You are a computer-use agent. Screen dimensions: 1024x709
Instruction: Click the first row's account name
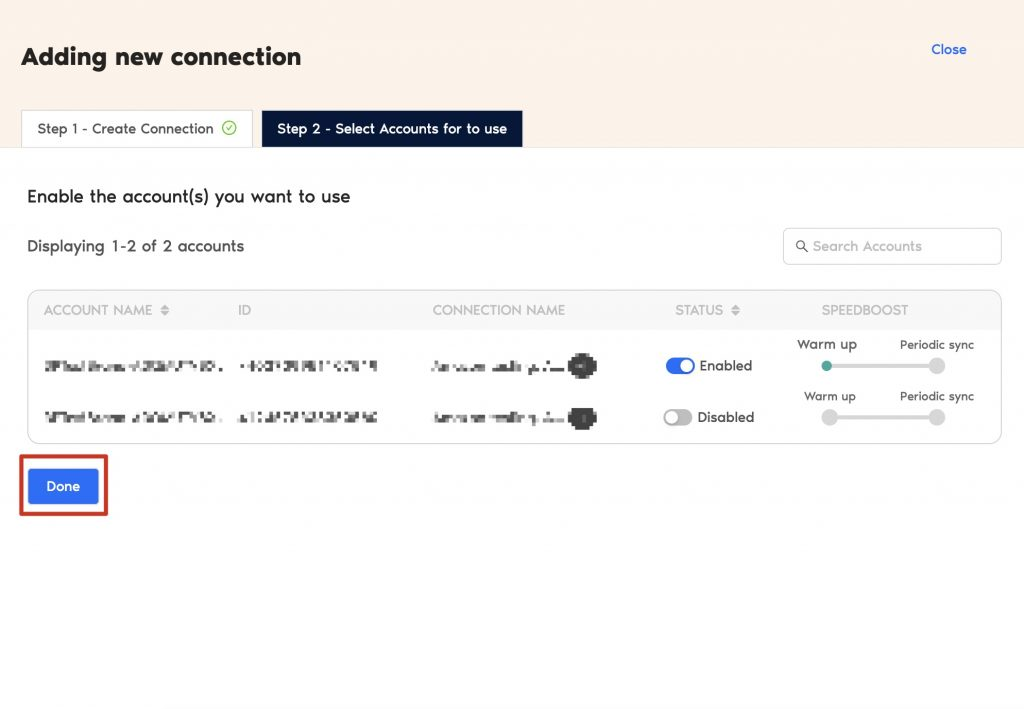click(133, 366)
